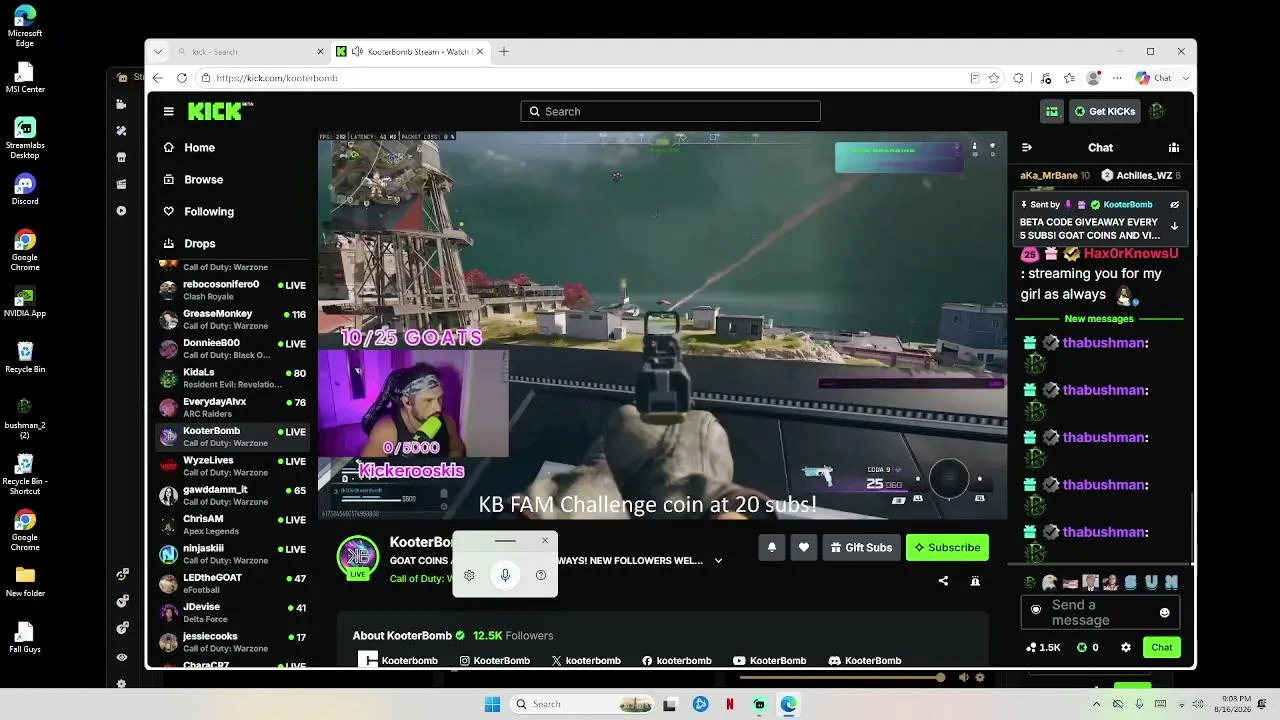
Task: Open Drops in Kick sidebar
Action: click(x=199, y=243)
